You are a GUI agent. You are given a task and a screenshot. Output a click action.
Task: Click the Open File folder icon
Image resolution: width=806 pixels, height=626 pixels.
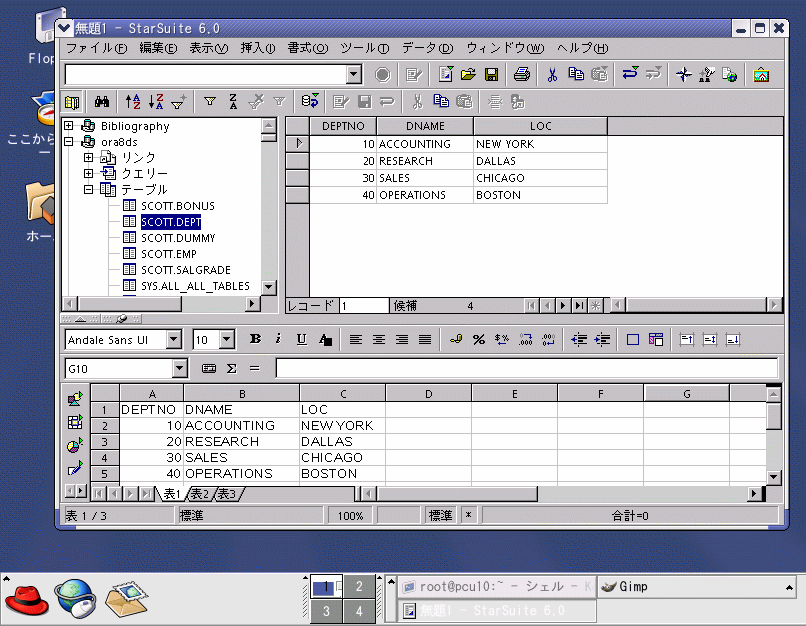468,75
